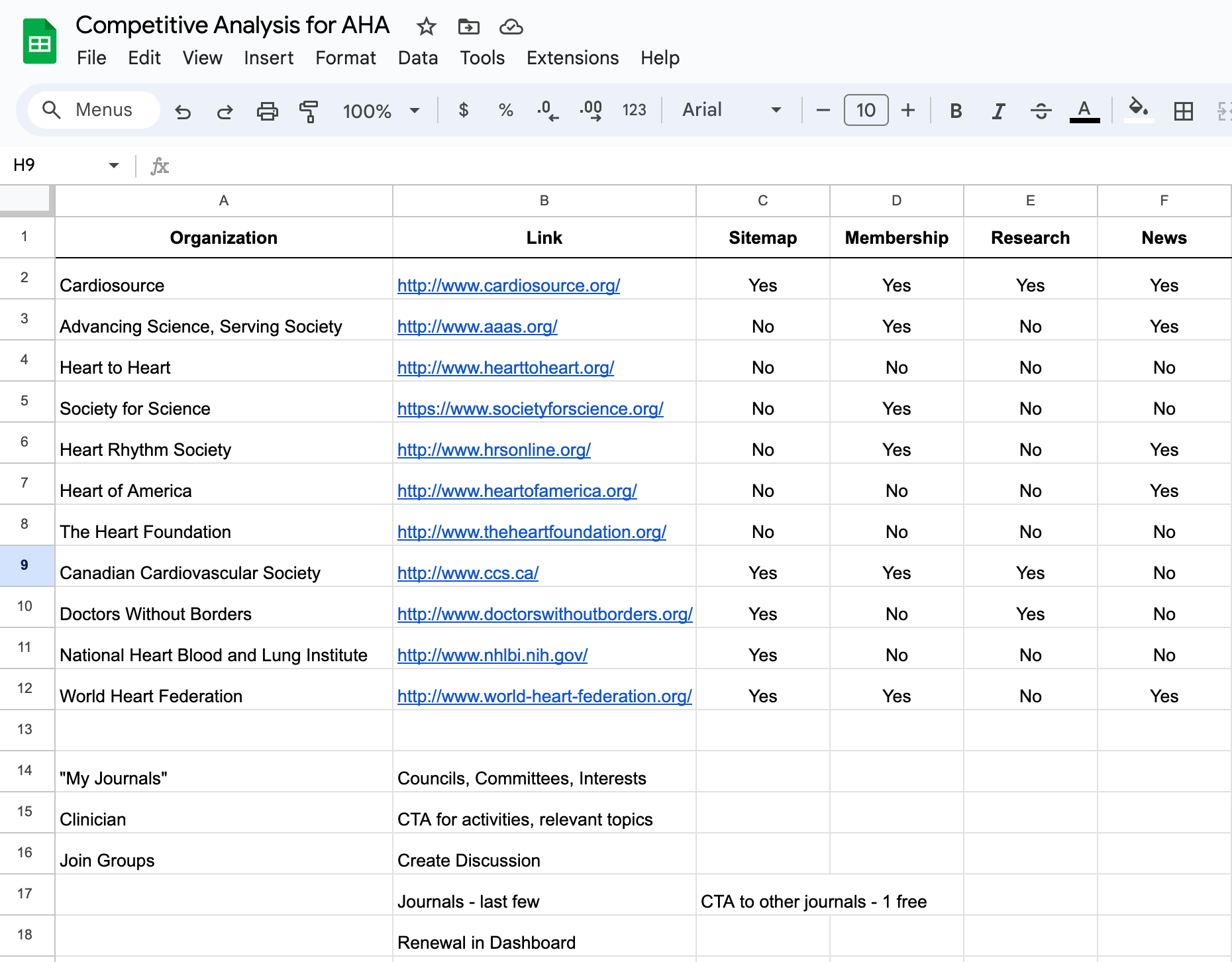
Task: Select column A header
Action: coord(224,201)
